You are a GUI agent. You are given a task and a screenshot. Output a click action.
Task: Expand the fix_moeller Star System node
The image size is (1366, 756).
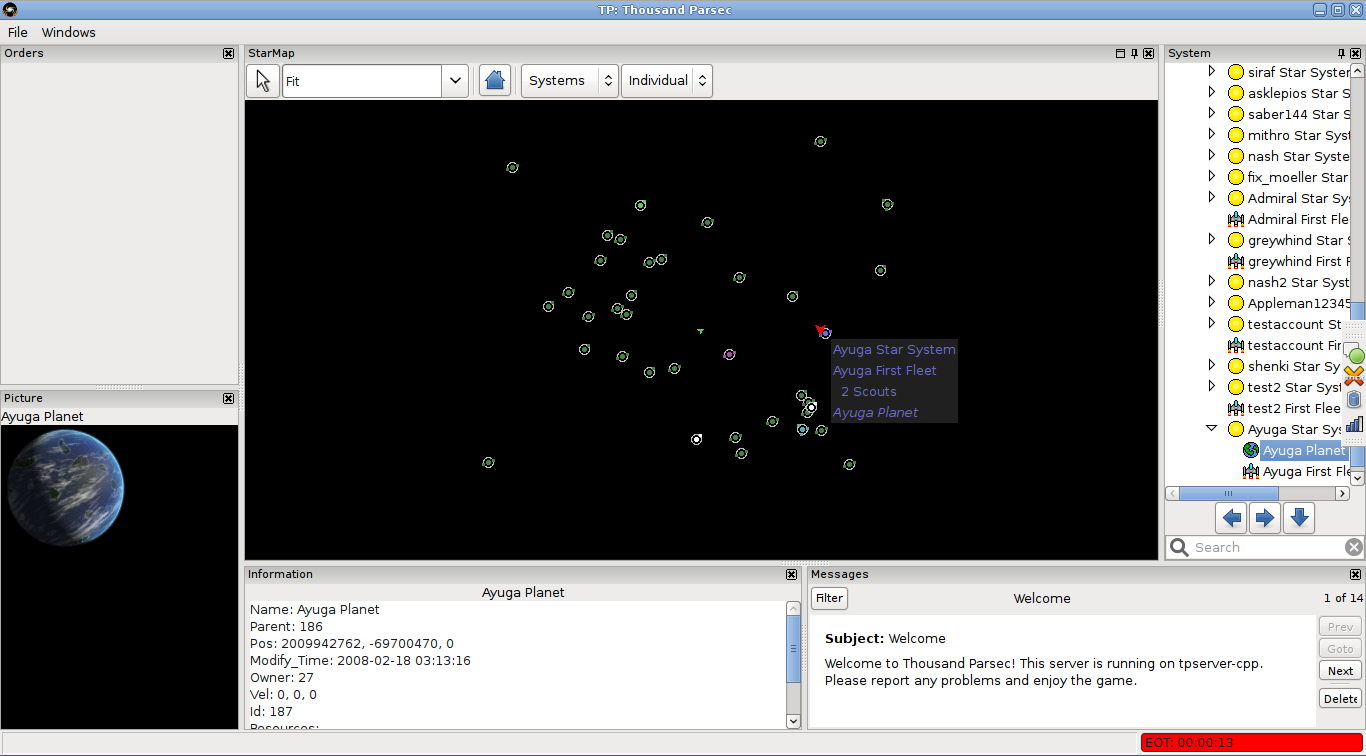tap(1212, 177)
